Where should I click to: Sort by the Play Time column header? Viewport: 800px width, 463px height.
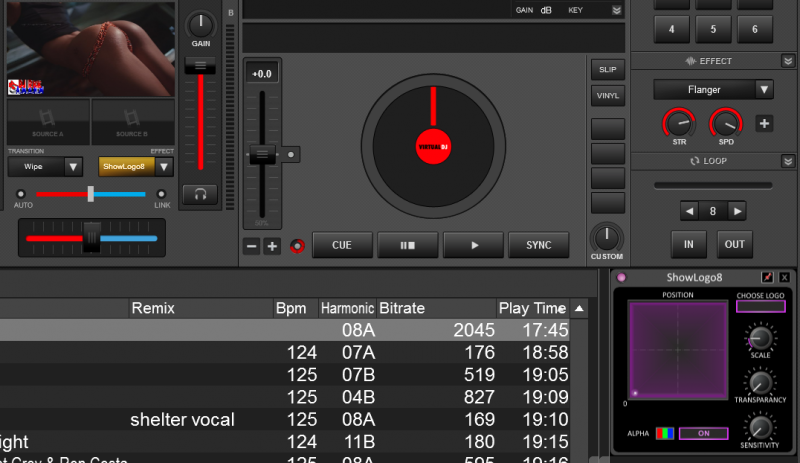(532, 309)
